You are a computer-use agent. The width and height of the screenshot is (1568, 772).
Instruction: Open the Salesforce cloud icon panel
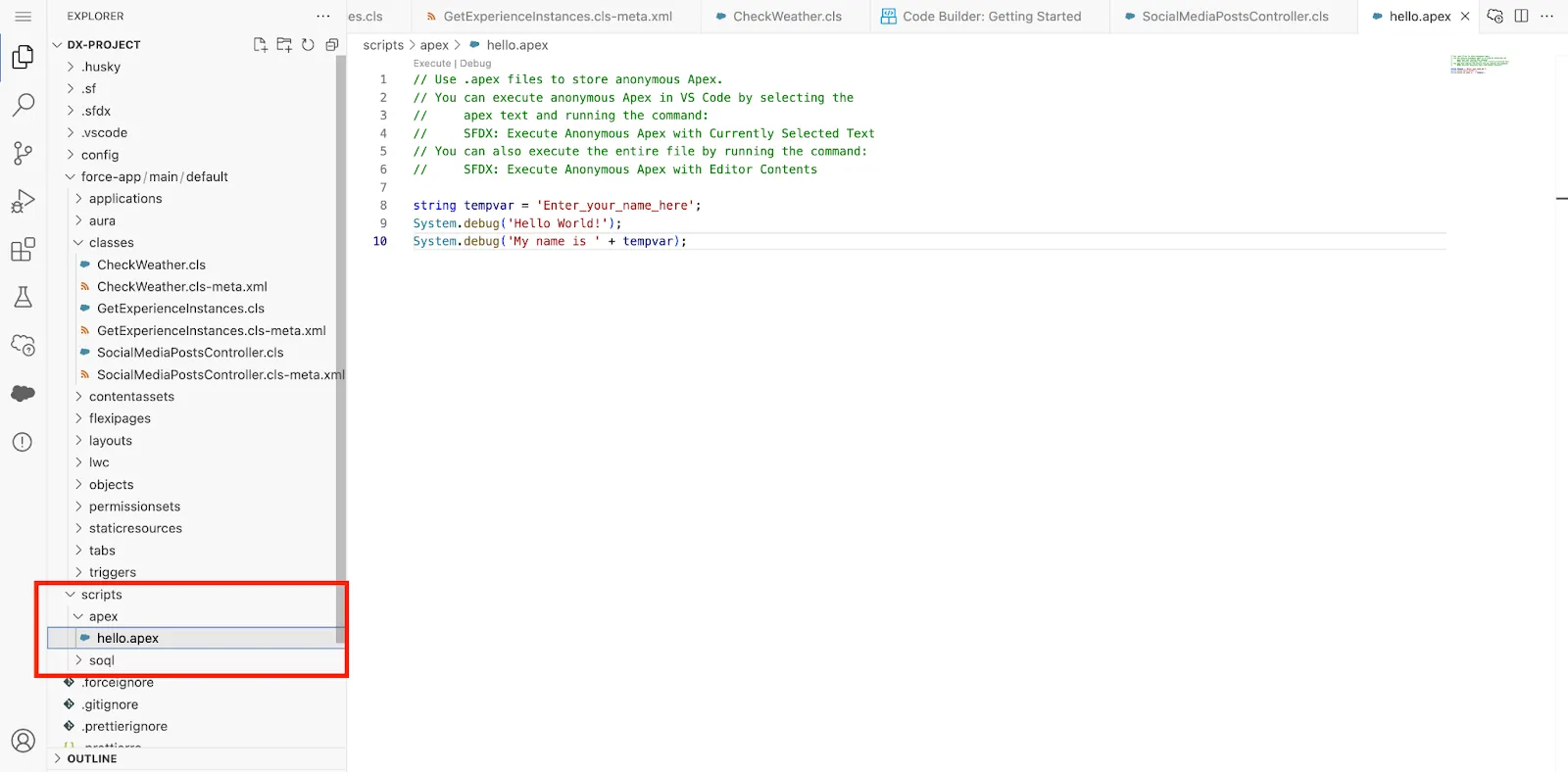24,393
